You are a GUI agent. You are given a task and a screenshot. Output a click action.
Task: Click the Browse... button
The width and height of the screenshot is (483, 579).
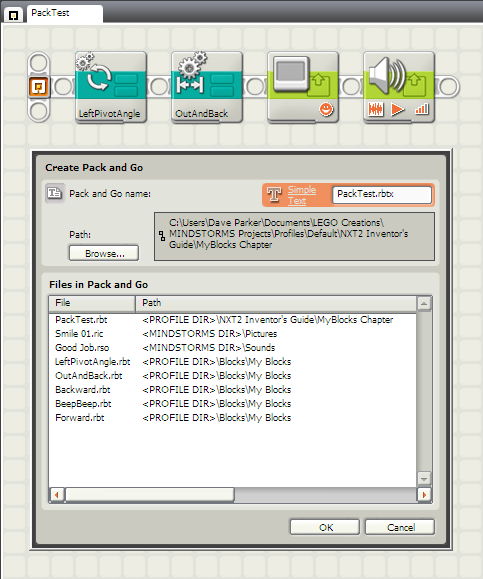click(104, 253)
